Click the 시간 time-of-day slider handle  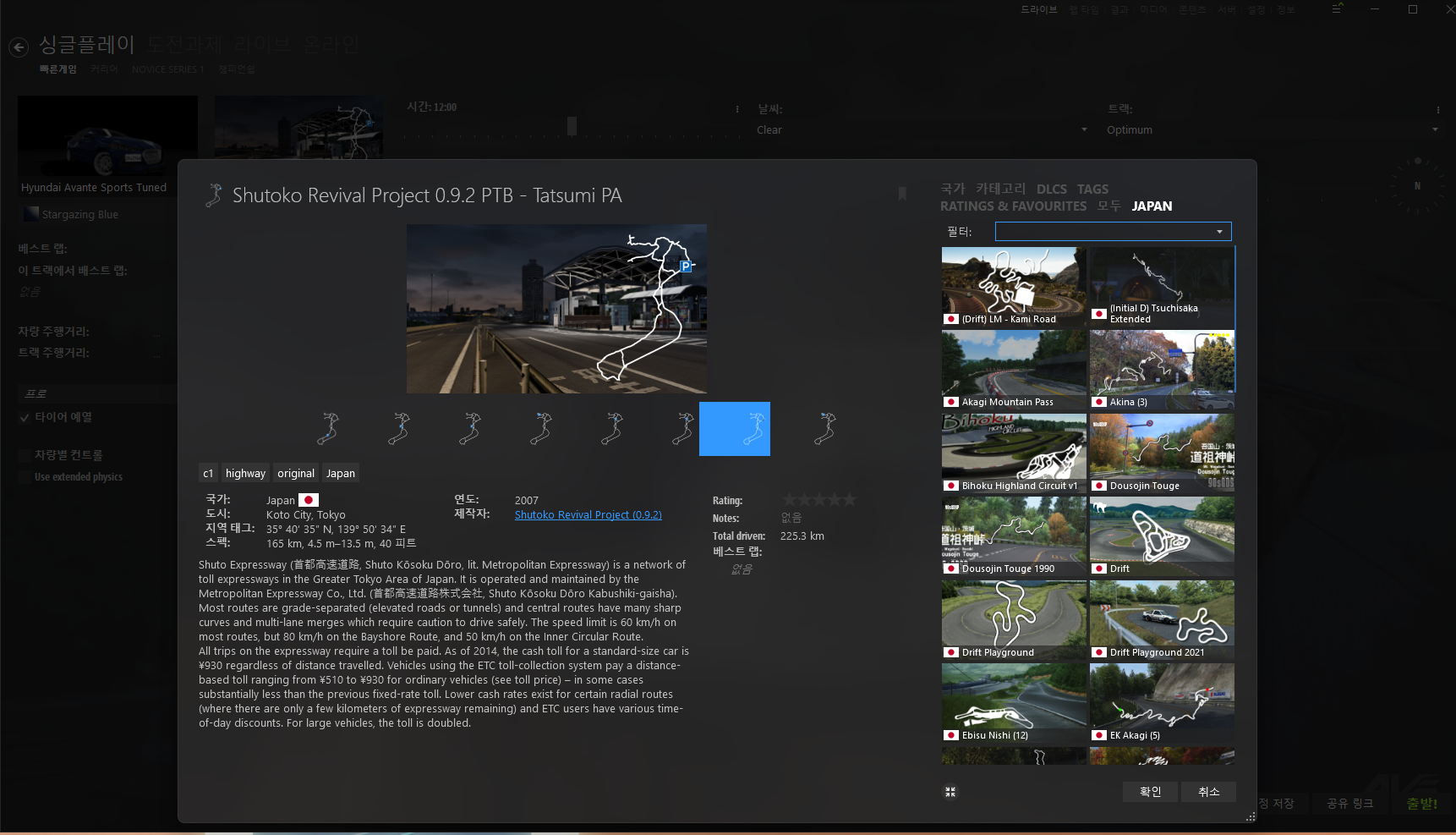[572, 126]
